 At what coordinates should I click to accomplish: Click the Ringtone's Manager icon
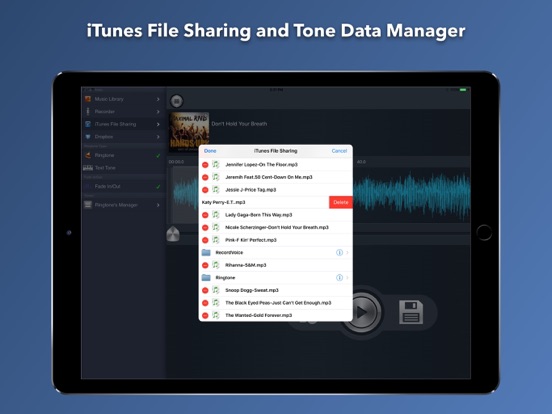coord(88,205)
